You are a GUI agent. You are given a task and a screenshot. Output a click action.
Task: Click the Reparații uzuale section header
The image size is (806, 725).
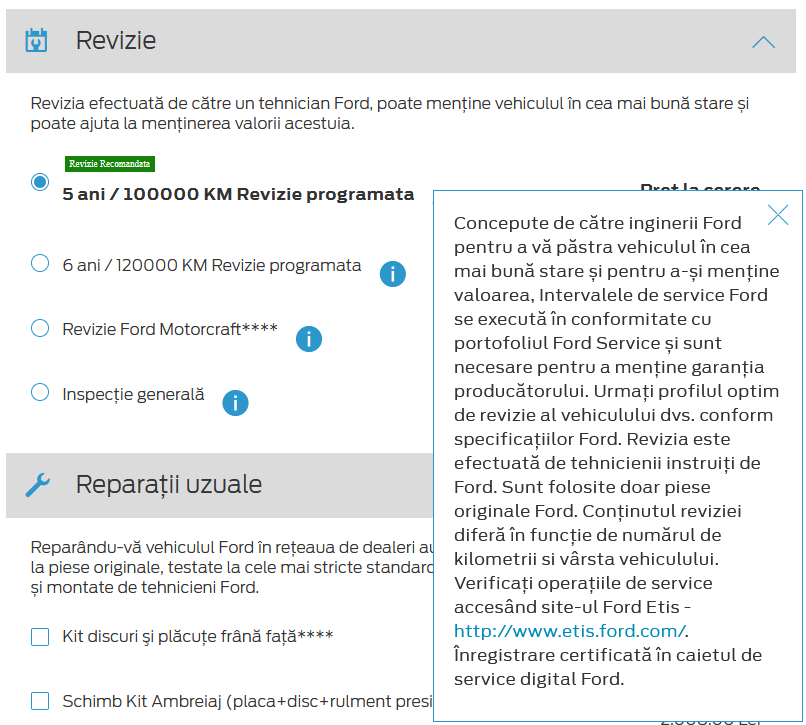(169, 485)
